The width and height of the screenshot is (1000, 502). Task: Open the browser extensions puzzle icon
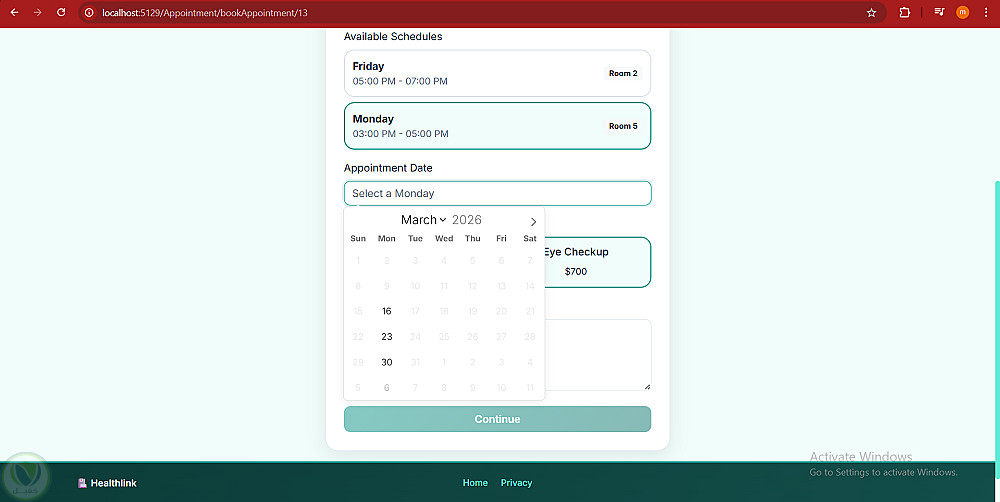pos(904,12)
